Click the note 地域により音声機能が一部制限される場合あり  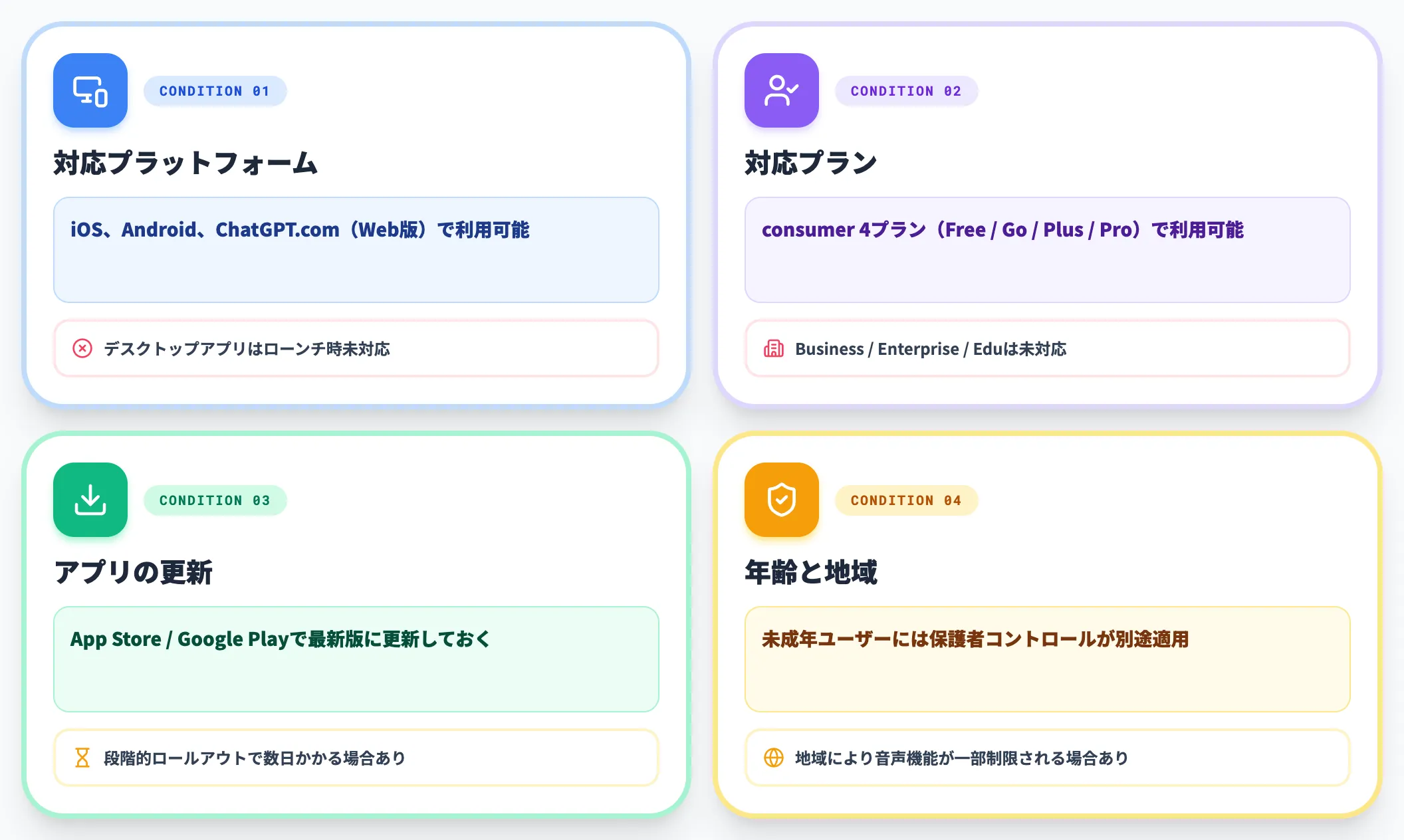1048,758
